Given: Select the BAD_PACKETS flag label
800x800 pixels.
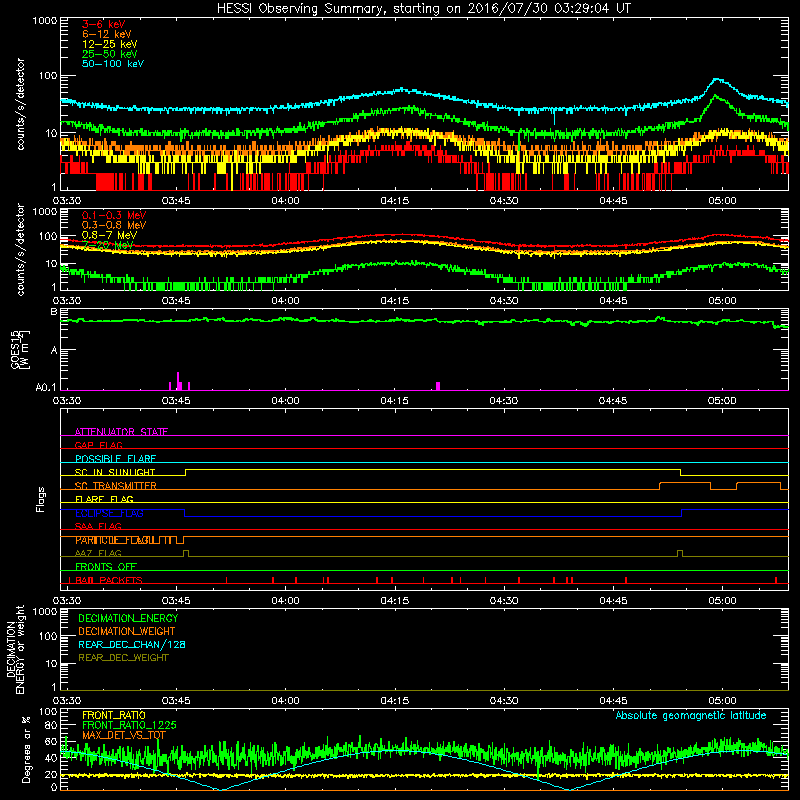Looking at the screenshot, I should [109, 581].
